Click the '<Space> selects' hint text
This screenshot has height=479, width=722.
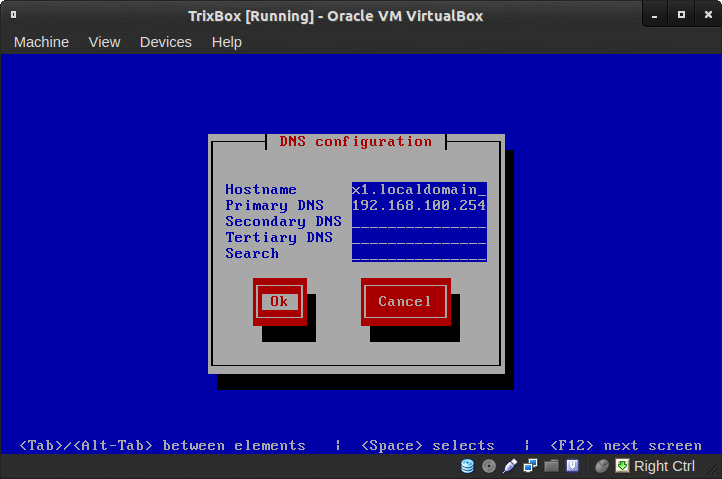[428, 445]
